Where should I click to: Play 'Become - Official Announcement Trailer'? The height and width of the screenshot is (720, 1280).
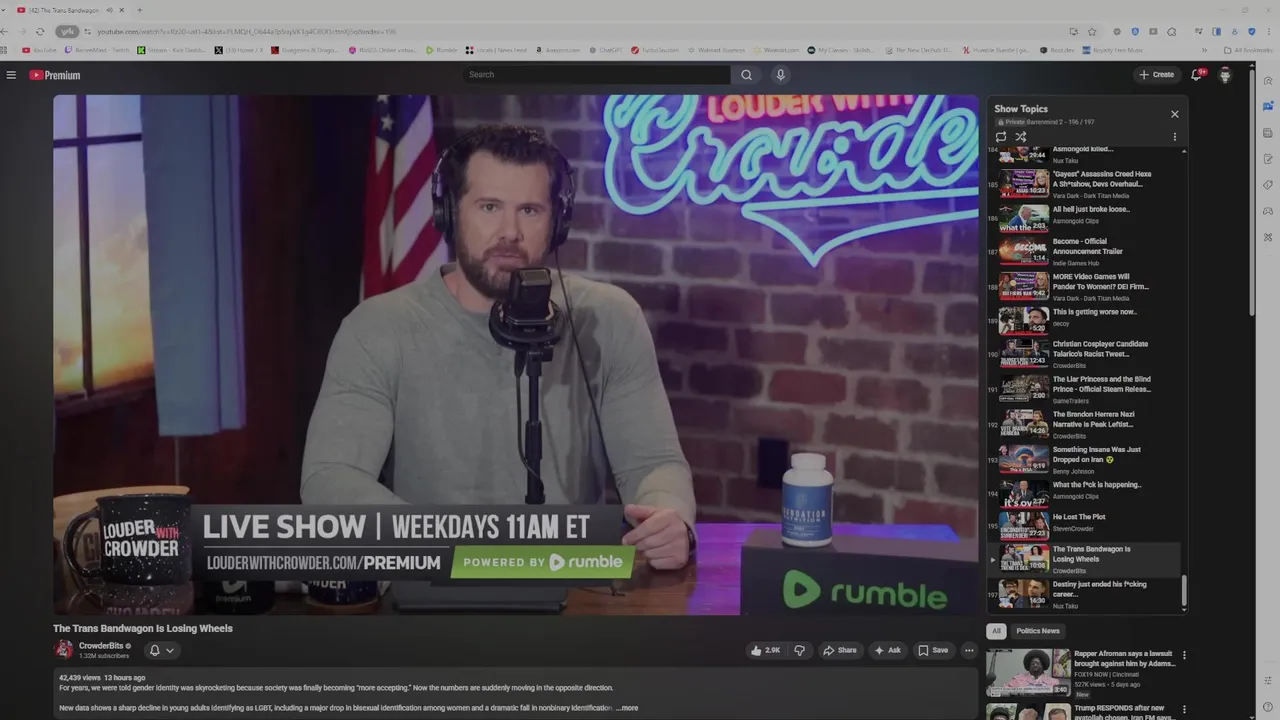coord(1085,251)
